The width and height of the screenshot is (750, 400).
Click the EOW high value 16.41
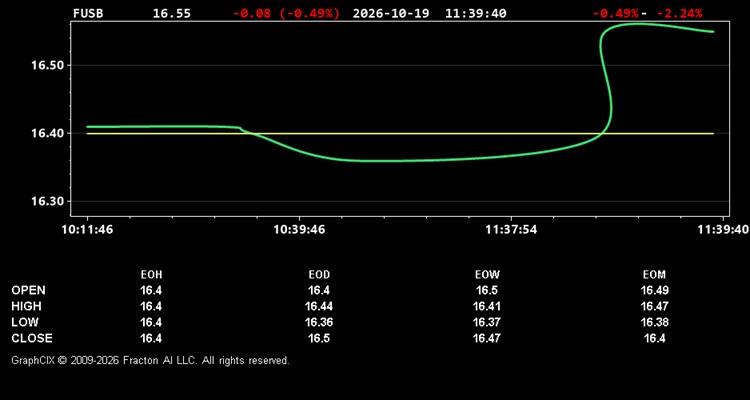click(487, 306)
